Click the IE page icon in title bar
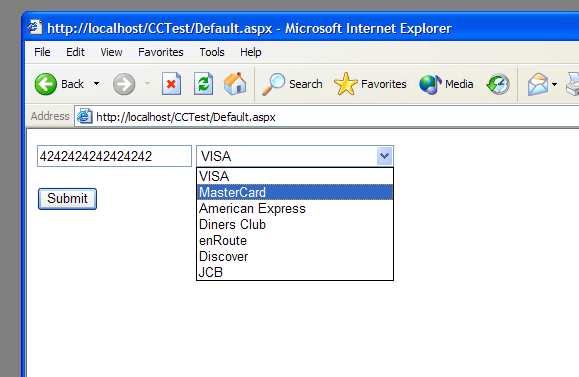Image resolution: width=579 pixels, height=377 pixels. click(34, 27)
